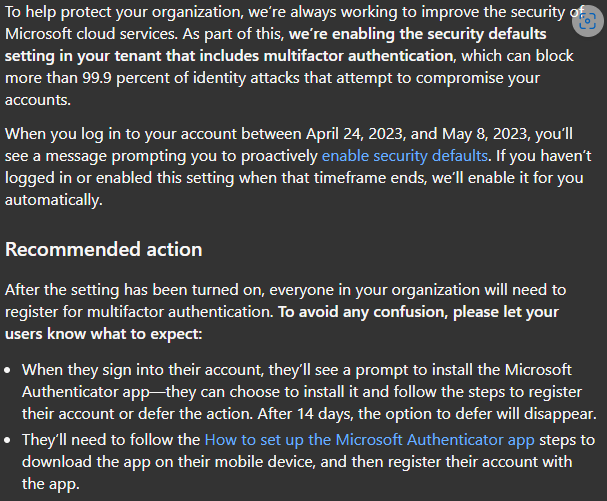Click the bullet marker before 'When they sign into'
This screenshot has height=501, width=607.
(8, 371)
